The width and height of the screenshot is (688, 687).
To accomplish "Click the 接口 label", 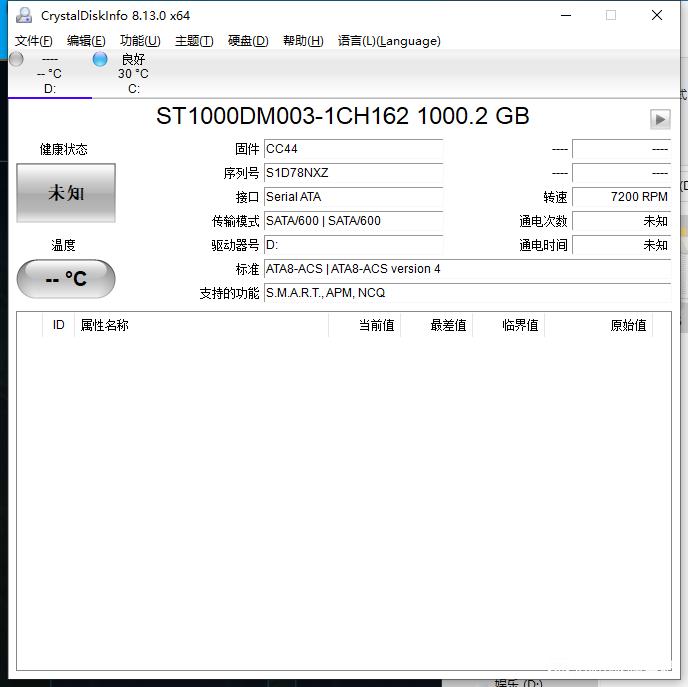I will (247, 197).
